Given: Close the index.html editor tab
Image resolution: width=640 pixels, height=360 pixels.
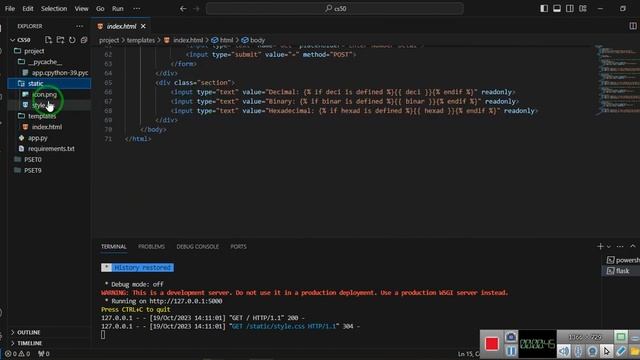Looking at the screenshot, I should click(143, 26).
